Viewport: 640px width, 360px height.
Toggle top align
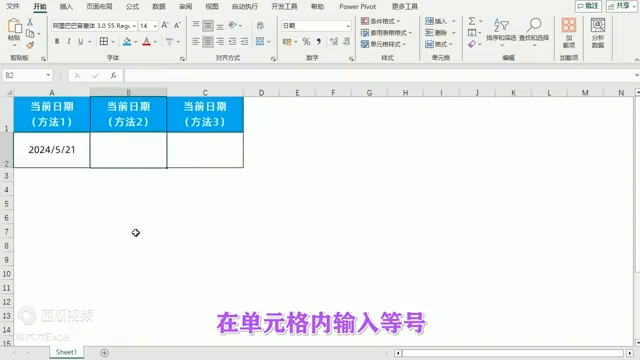[196, 25]
